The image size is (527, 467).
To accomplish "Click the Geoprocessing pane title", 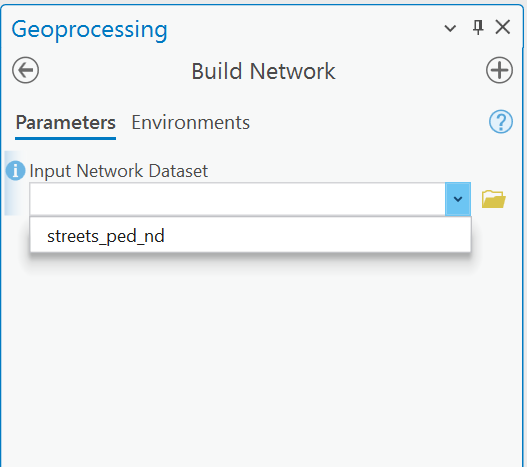I will (89, 30).
